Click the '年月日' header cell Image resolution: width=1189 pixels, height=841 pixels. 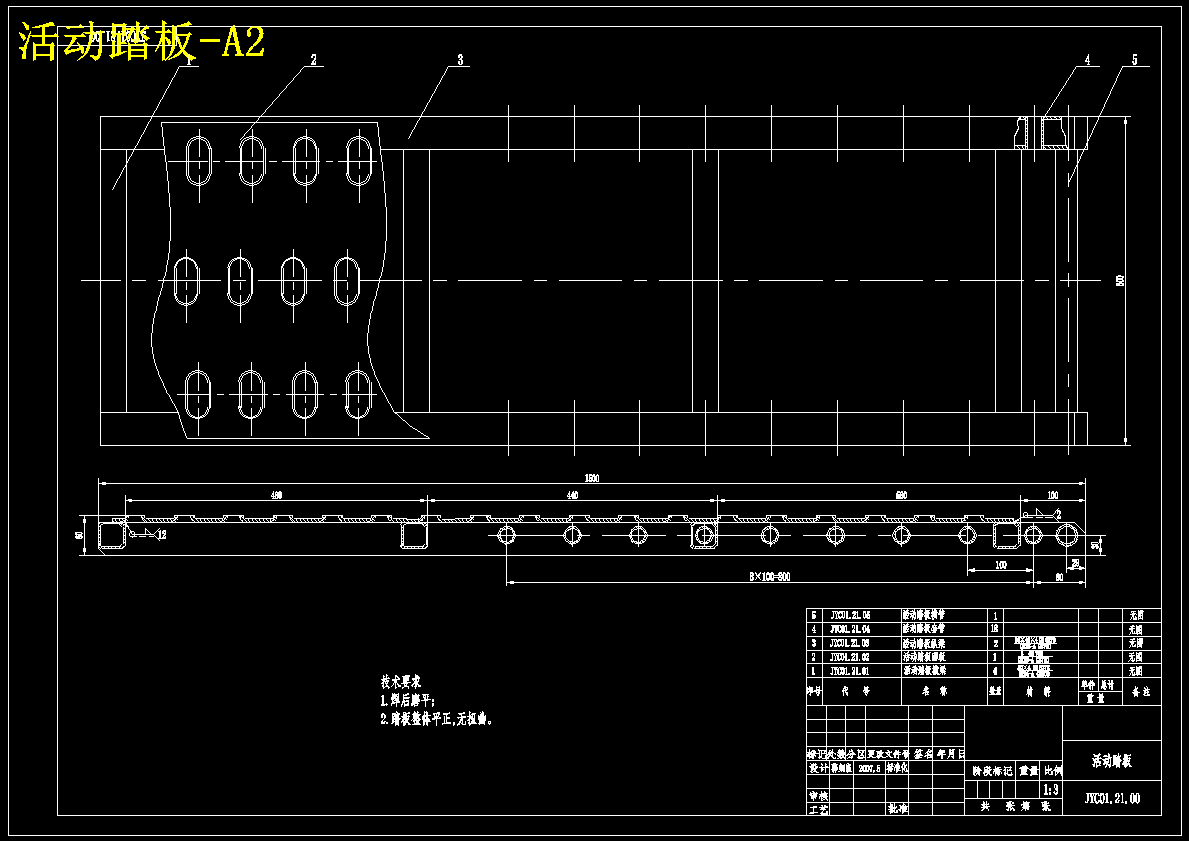click(x=950, y=755)
